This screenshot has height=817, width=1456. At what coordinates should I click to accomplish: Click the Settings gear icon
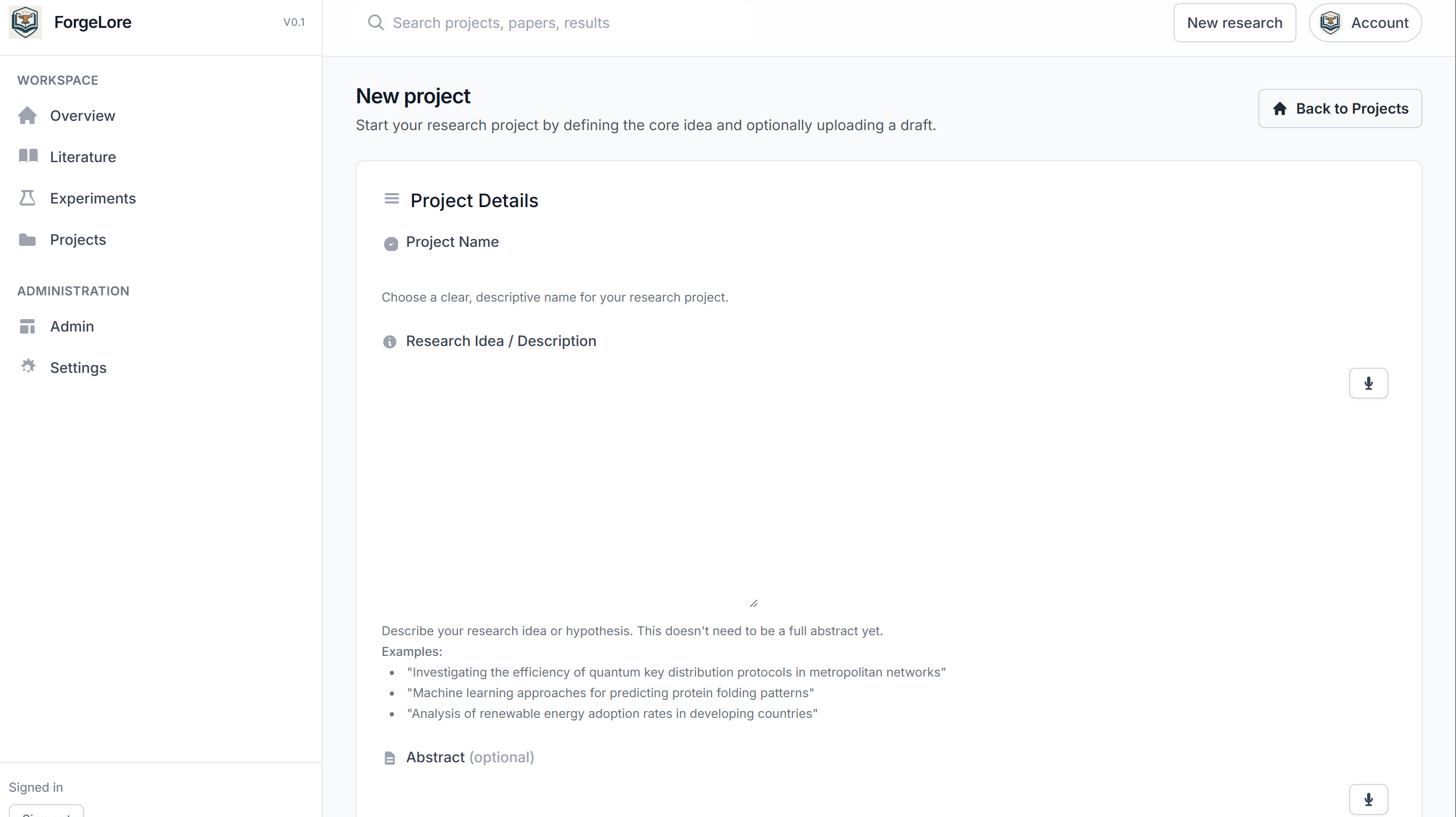click(x=28, y=367)
